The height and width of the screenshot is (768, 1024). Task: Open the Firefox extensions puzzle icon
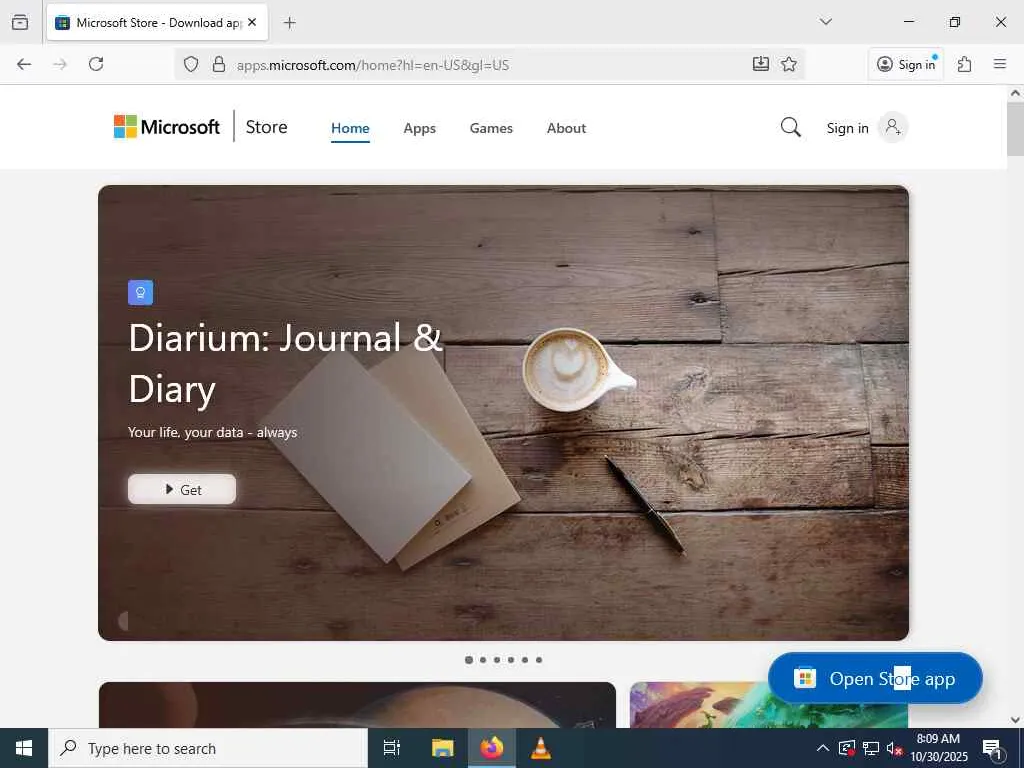tap(965, 64)
